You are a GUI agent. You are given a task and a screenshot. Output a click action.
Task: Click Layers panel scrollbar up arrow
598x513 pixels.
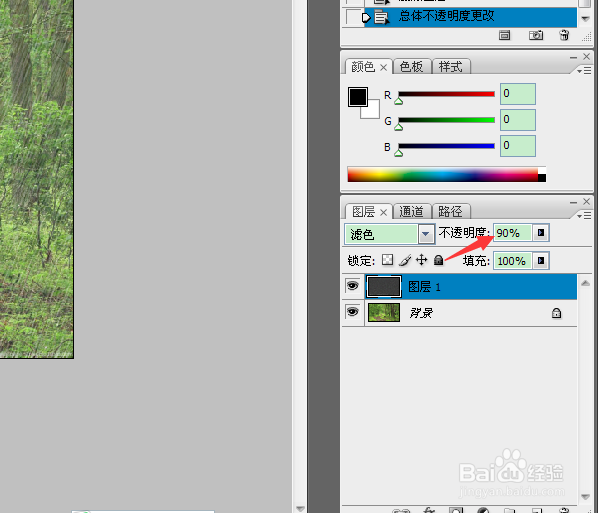point(585,283)
